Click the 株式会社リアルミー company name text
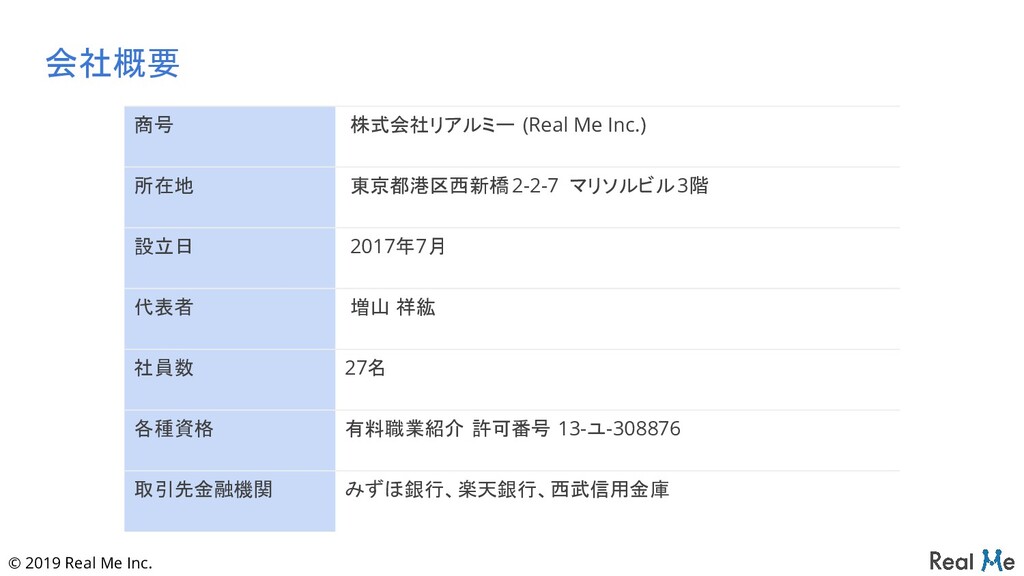This screenshot has width=1024, height=576. (432, 125)
